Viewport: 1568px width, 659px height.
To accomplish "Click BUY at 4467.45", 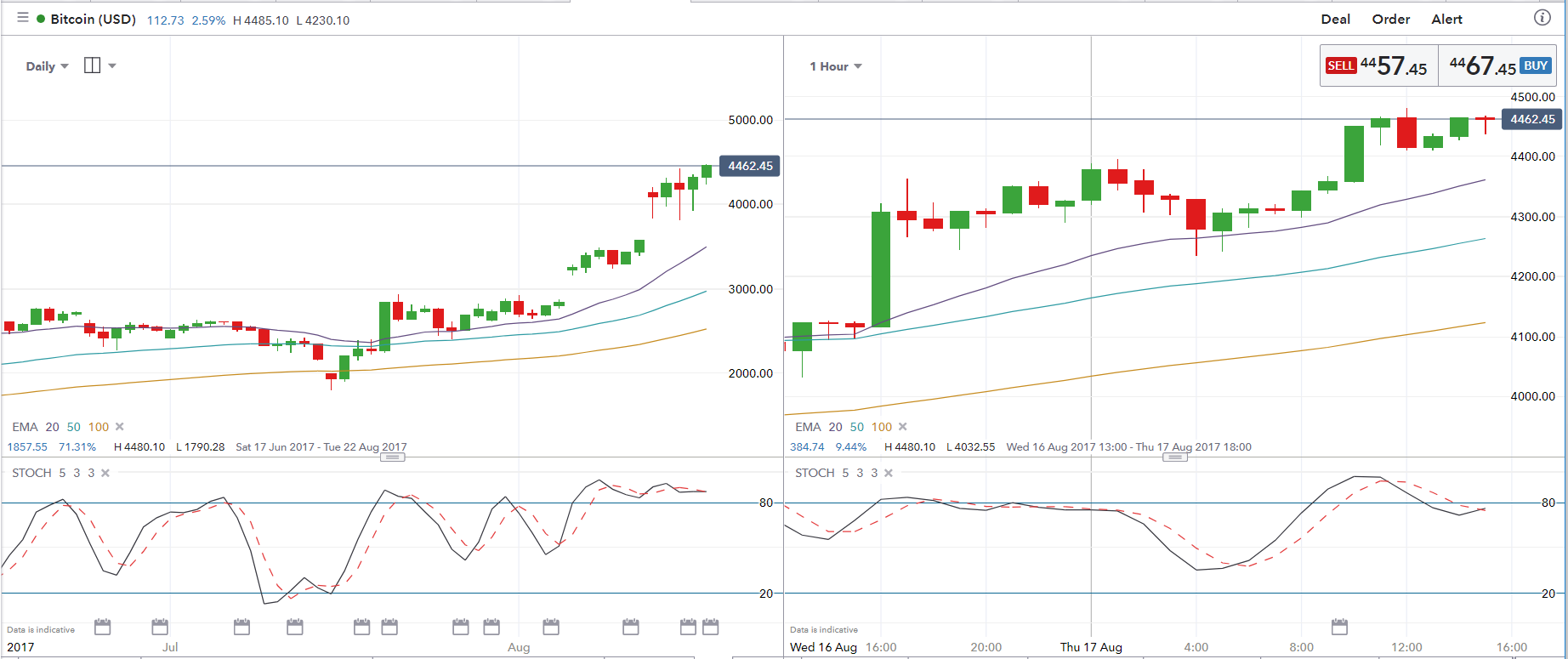I will coord(1497,65).
